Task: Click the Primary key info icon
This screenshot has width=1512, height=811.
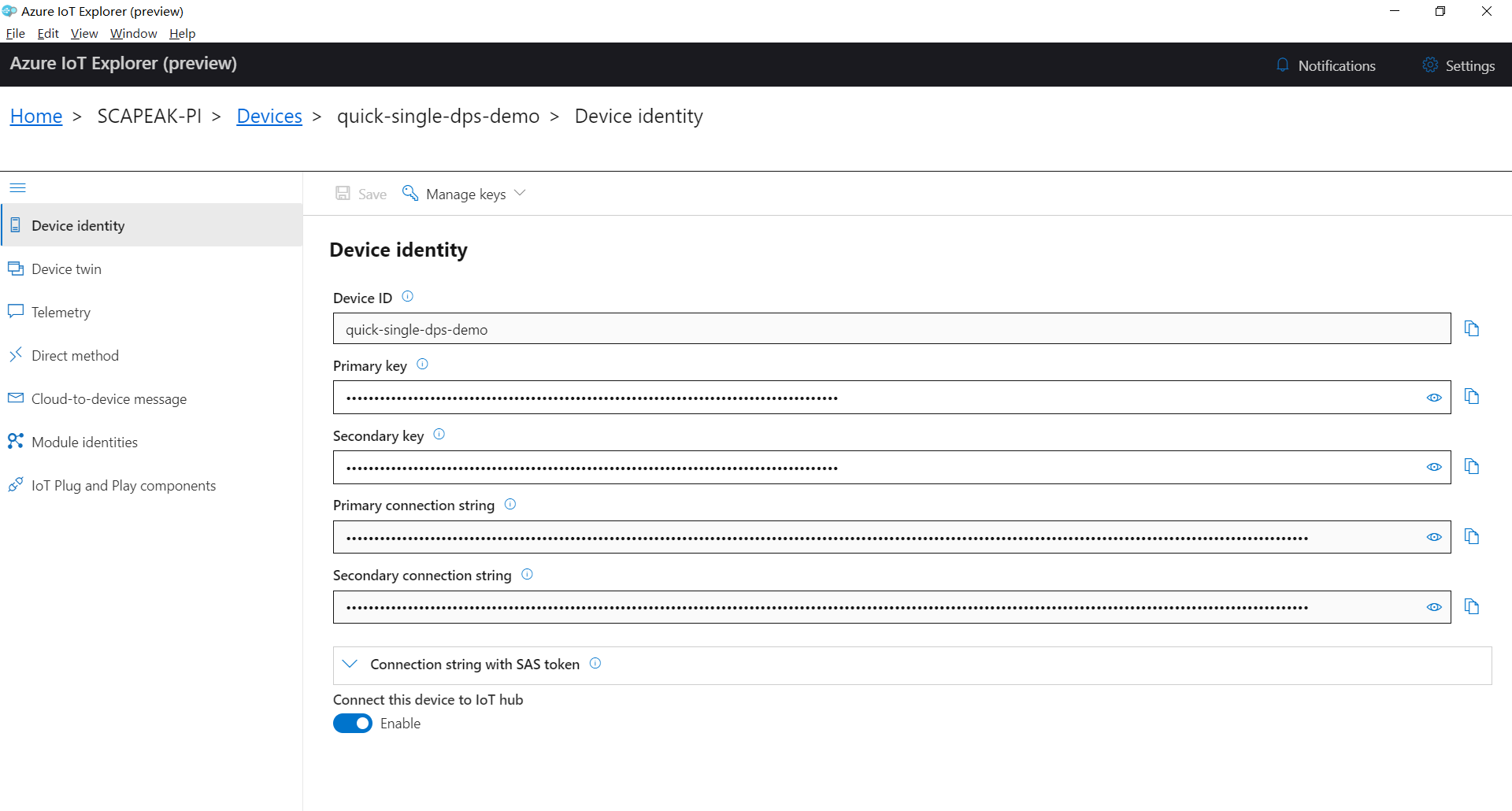Action: pyautogui.click(x=422, y=365)
